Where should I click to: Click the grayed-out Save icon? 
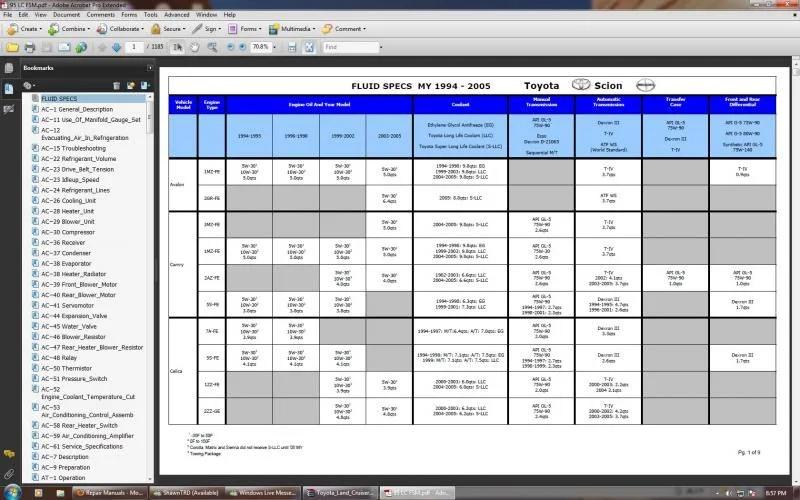coord(46,47)
